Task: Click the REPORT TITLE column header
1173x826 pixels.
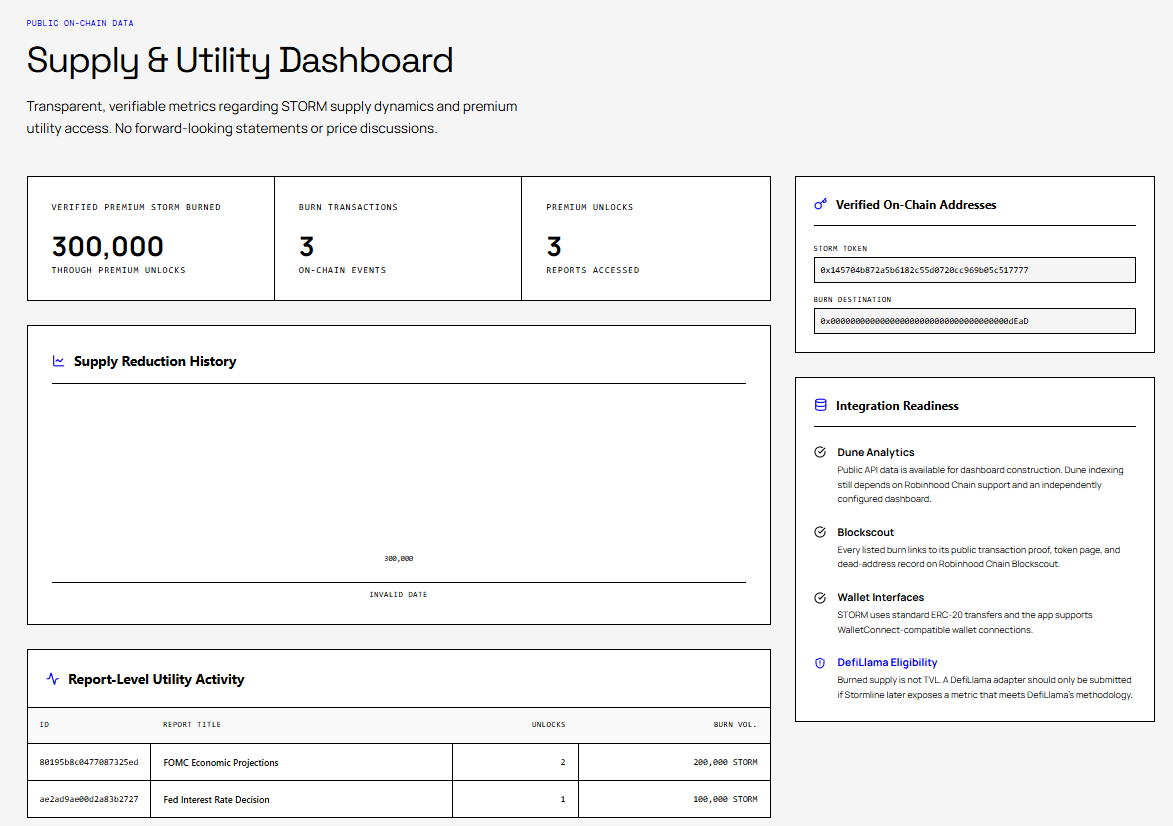Action: pyautogui.click(x=192, y=725)
